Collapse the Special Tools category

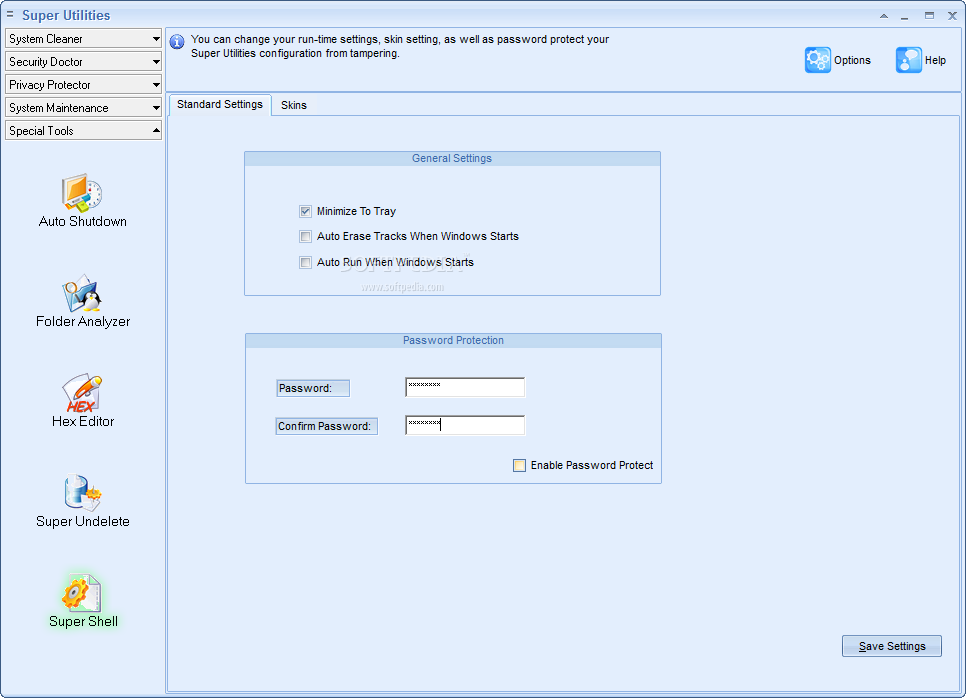tap(83, 131)
